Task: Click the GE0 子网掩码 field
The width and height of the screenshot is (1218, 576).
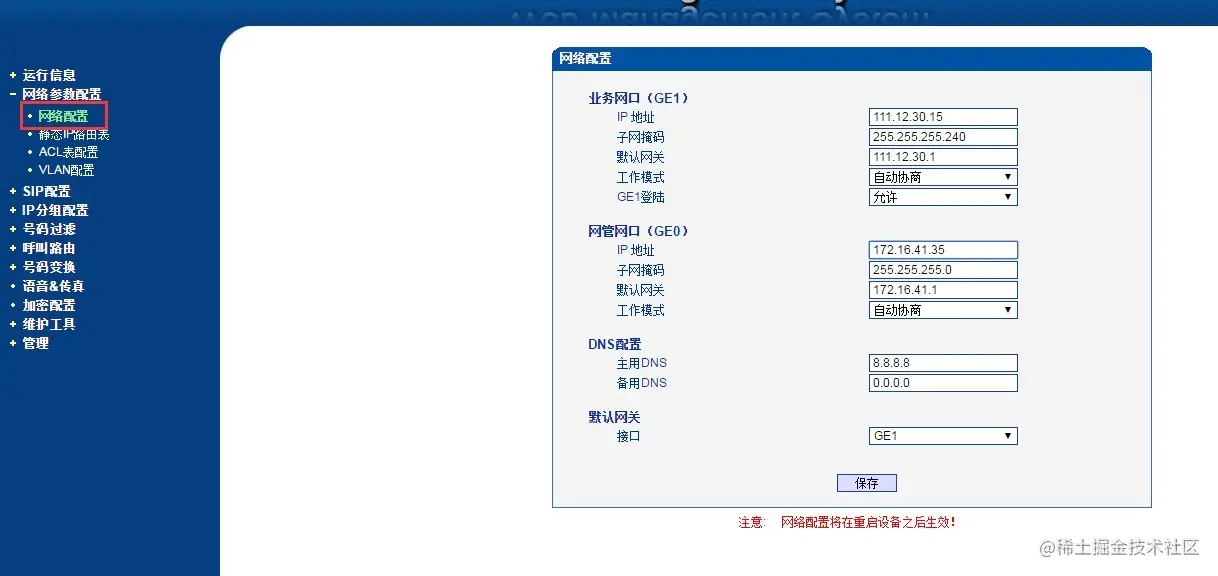Action: click(941, 269)
